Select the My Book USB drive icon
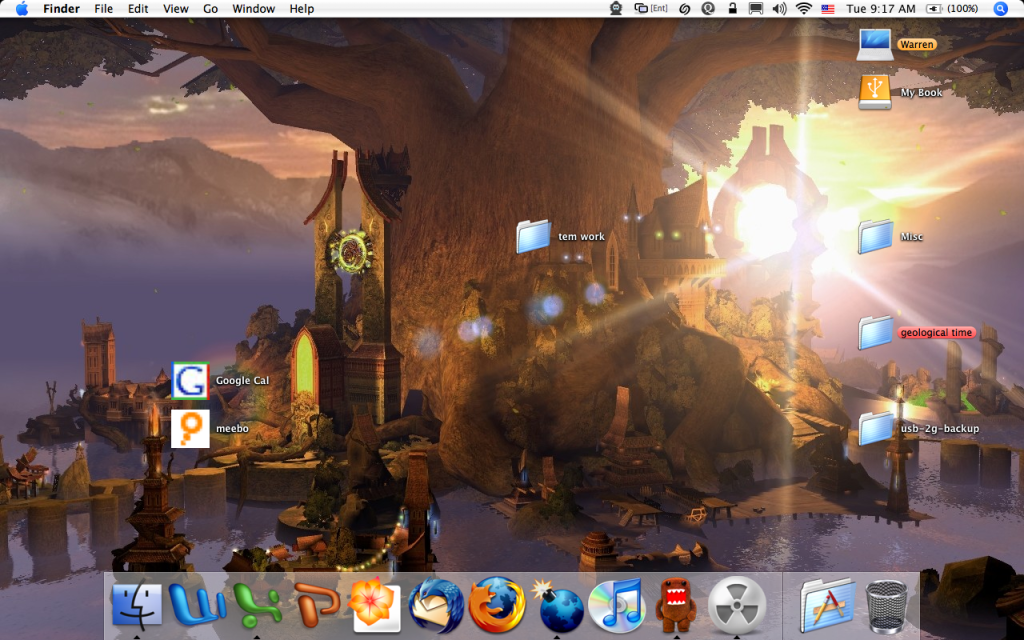Image resolution: width=1024 pixels, height=640 pixels. 874,92
